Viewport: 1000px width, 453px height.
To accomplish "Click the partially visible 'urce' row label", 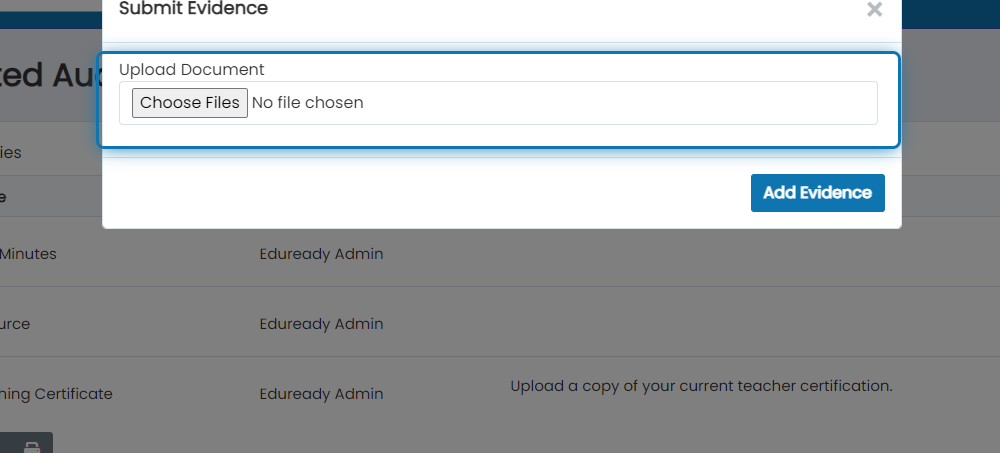I will click(x=15, y=324).
